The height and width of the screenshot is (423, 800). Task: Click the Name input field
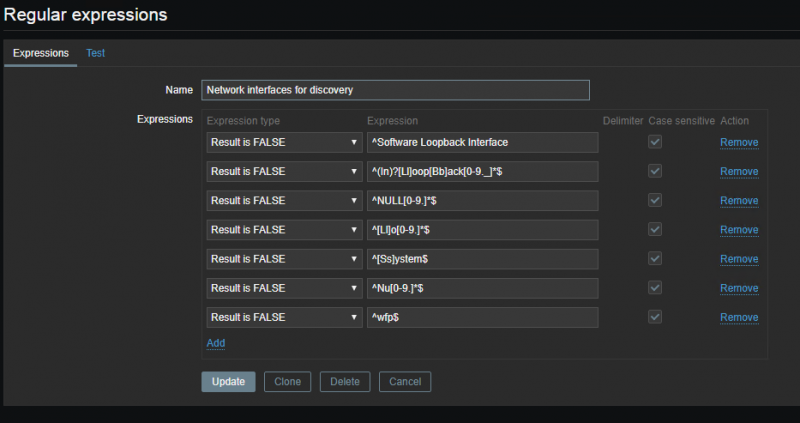395,90
